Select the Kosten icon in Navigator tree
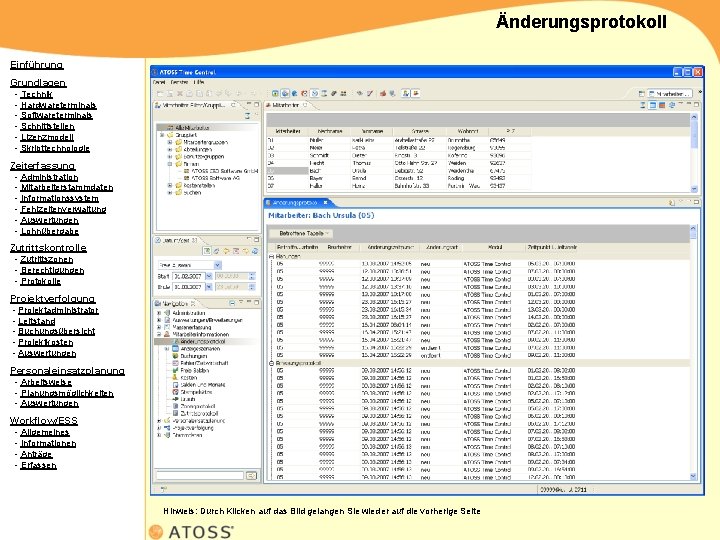This screenshot has height=540, width=720. click(175, 377)
